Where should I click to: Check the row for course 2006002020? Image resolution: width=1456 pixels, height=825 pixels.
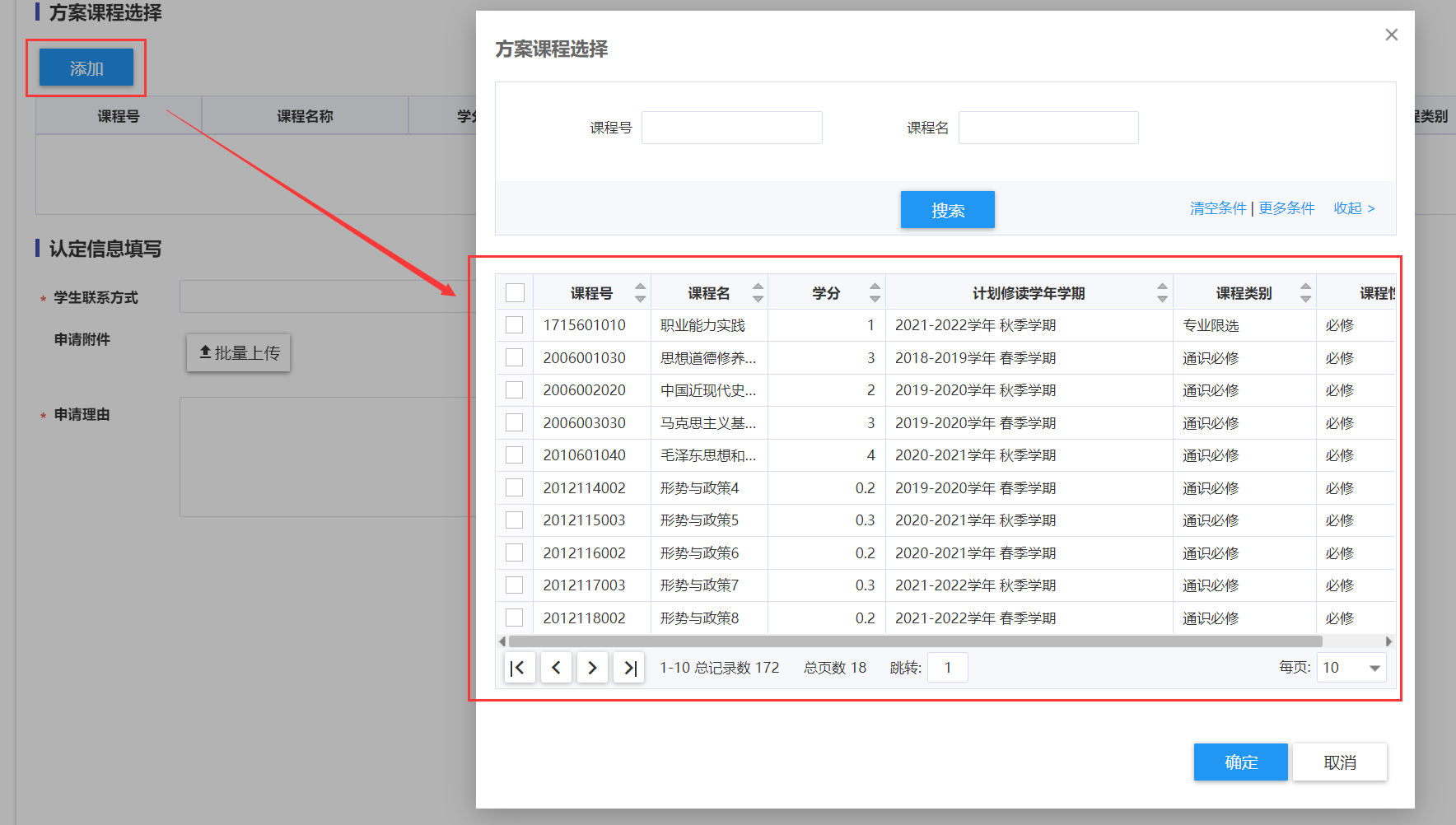click(x=515, y=390)
